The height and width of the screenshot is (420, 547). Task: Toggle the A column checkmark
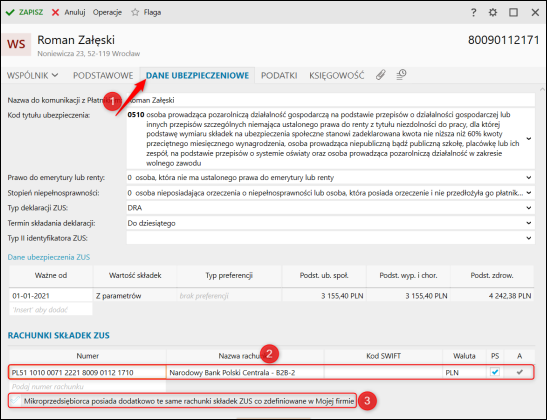(x=519, y=372)
